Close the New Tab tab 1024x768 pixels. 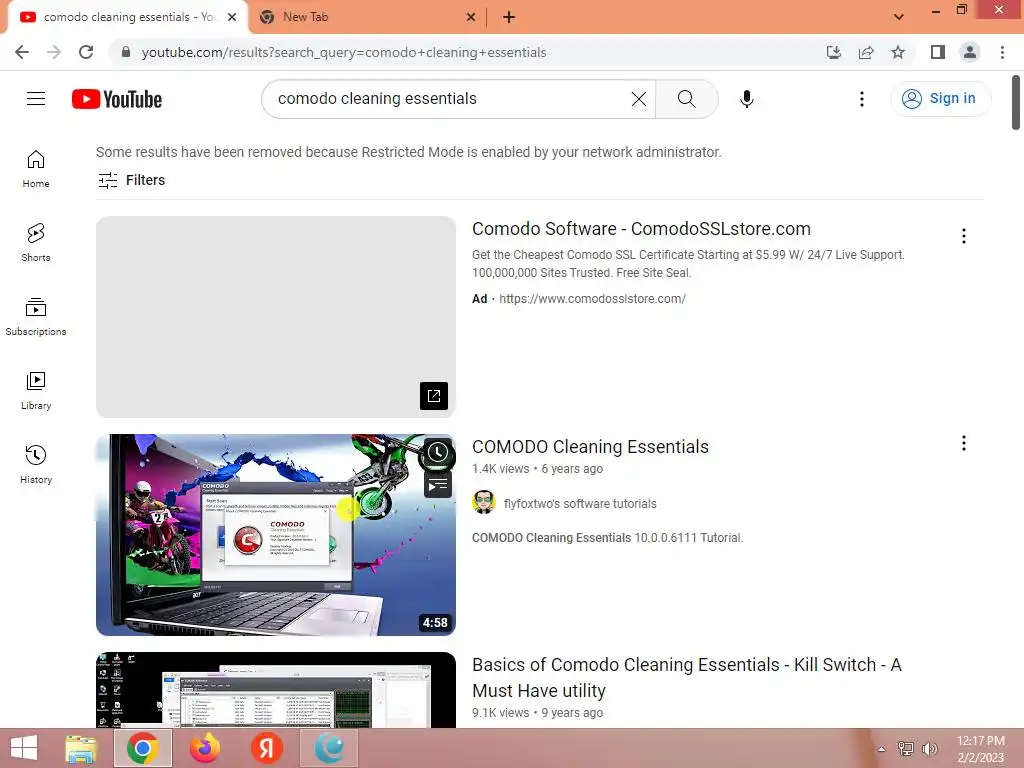471,17
